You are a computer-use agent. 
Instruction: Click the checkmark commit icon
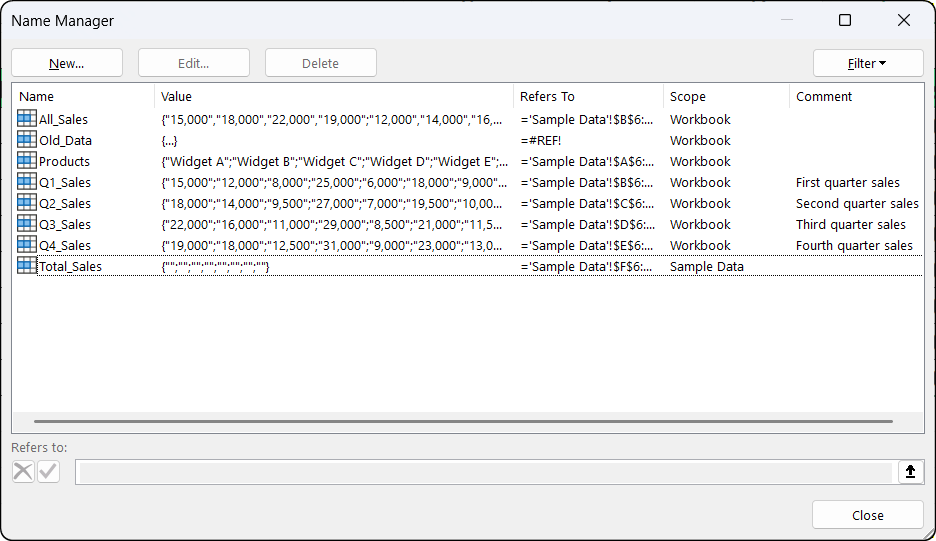48,472
